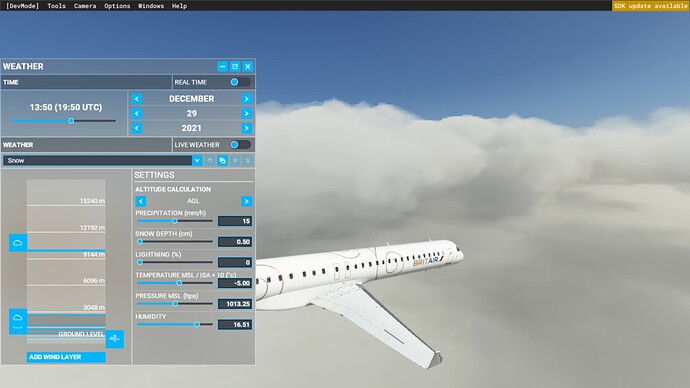Adjust the Precipitation slider

click(175, 221)
